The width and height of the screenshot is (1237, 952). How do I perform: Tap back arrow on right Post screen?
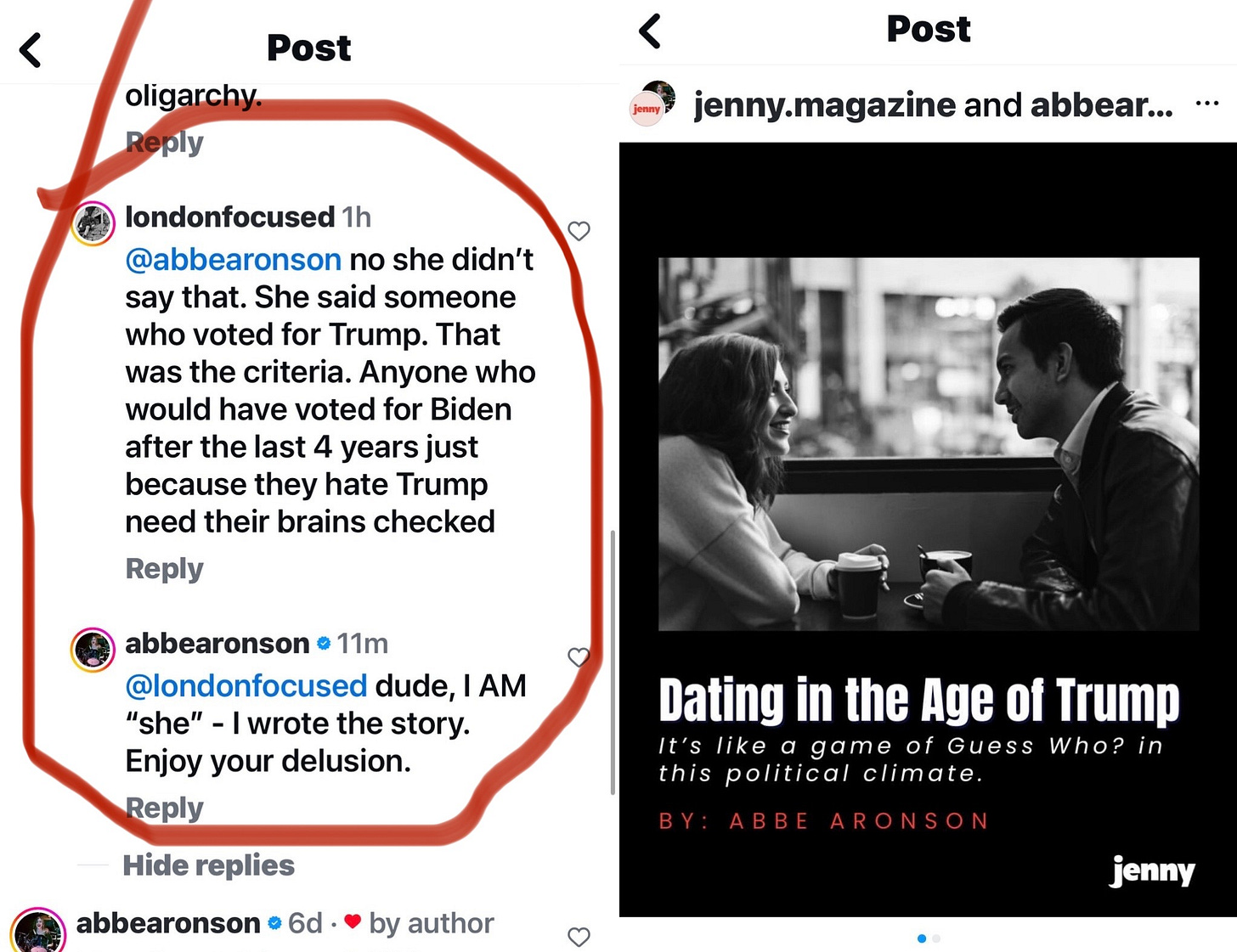pyautogui.click(x=650, y=31)
